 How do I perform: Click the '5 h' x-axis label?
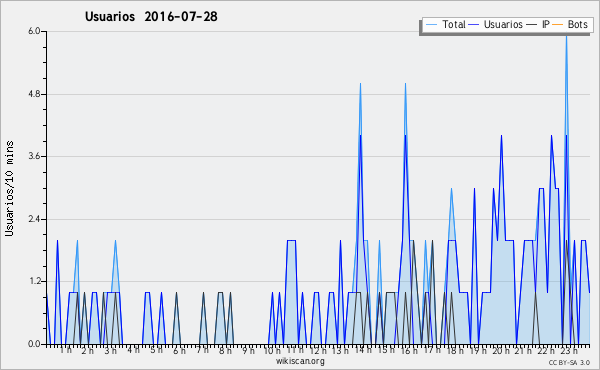click(156, 350)
